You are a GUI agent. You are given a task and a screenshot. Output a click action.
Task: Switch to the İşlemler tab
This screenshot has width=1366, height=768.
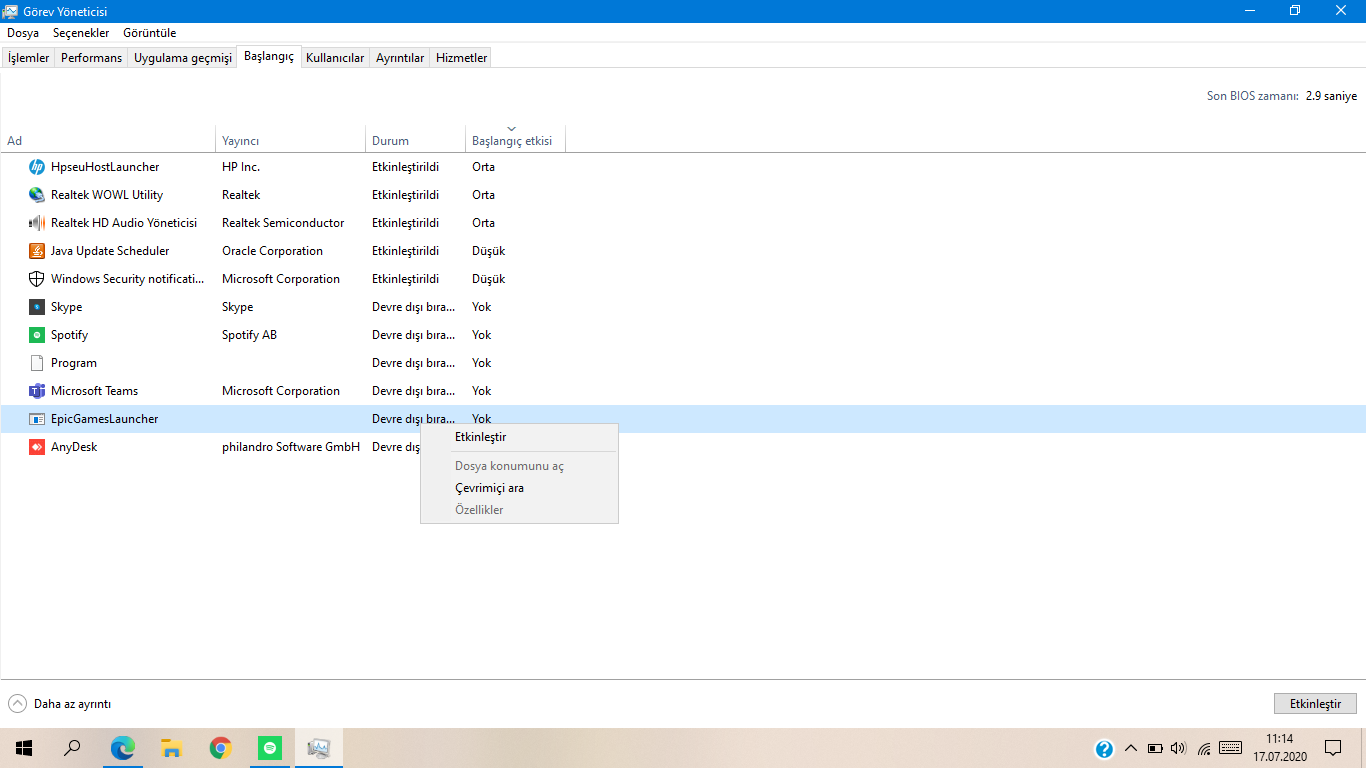[28, 58]
